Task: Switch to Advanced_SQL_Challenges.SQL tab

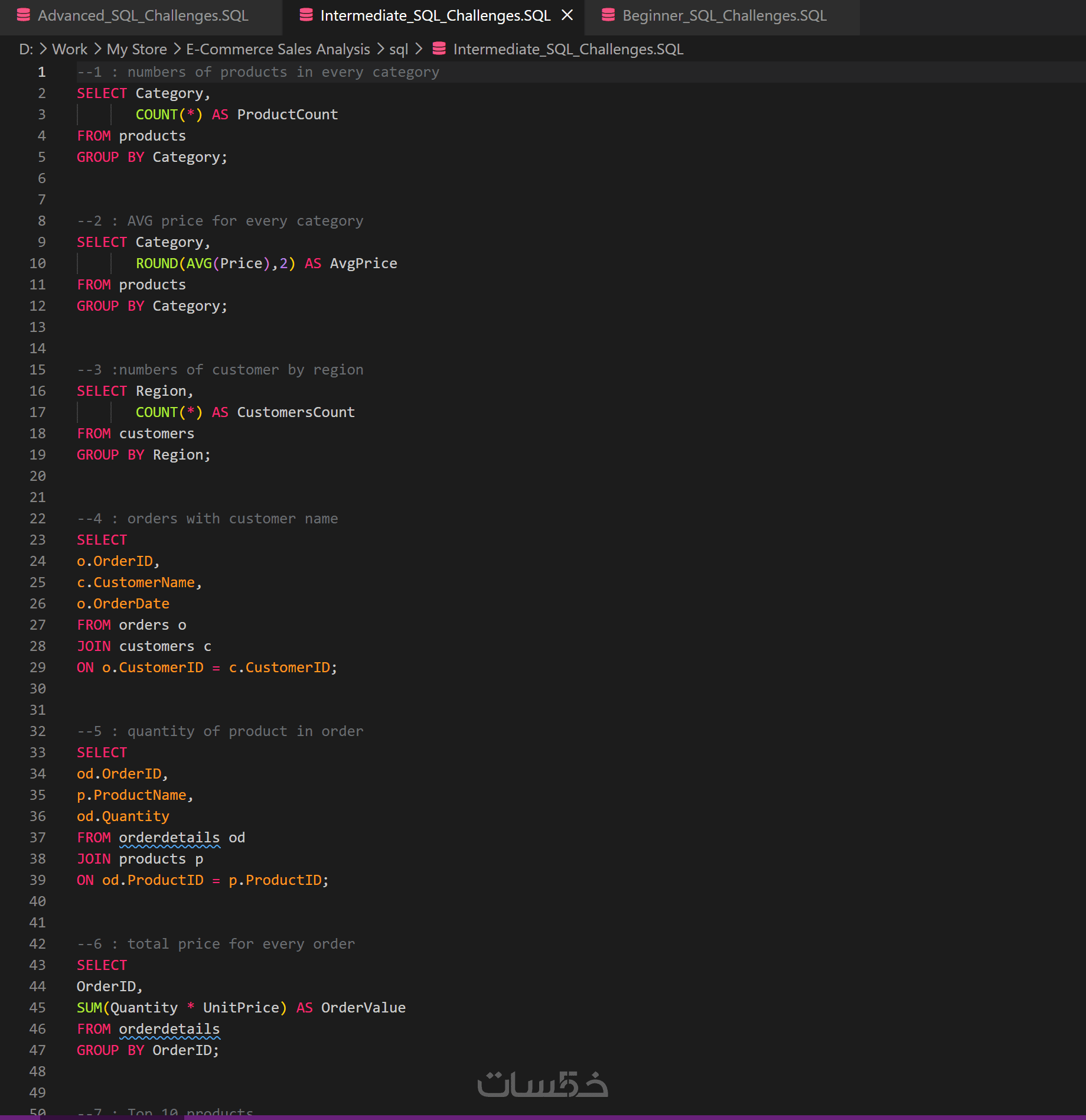Action: [142, 16]
